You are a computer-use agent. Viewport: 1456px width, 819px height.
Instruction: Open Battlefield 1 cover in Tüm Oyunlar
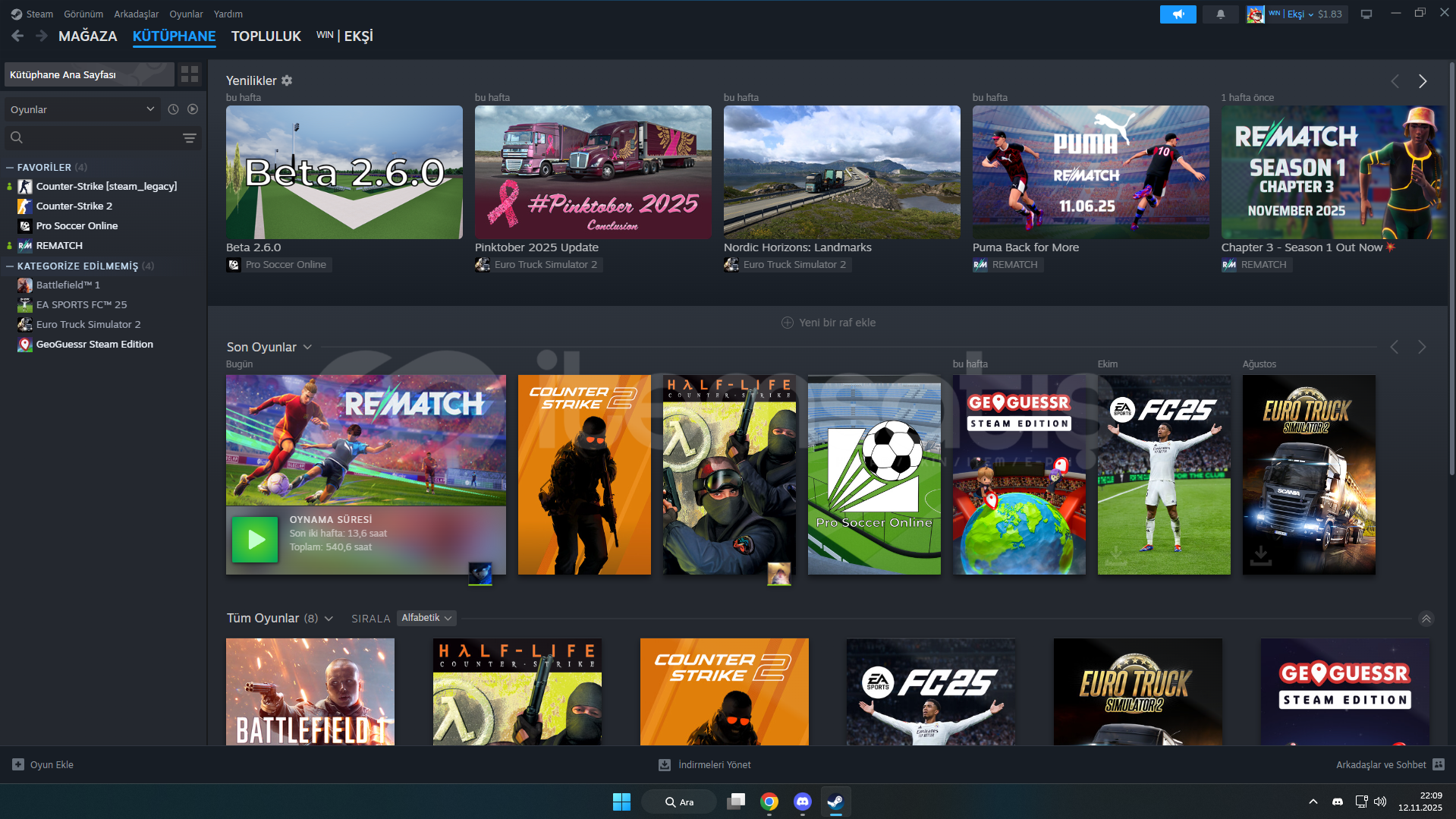pos(310,691)
